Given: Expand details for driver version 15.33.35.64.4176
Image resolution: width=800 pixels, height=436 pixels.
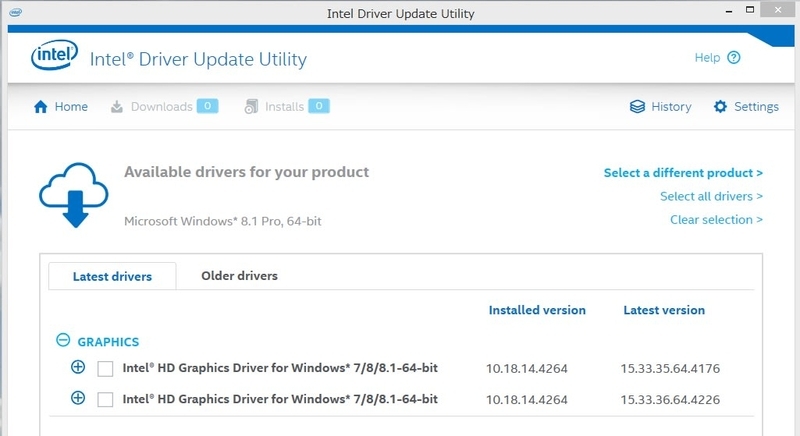Looking at the screenshot, I should click(x=78, y=367).
